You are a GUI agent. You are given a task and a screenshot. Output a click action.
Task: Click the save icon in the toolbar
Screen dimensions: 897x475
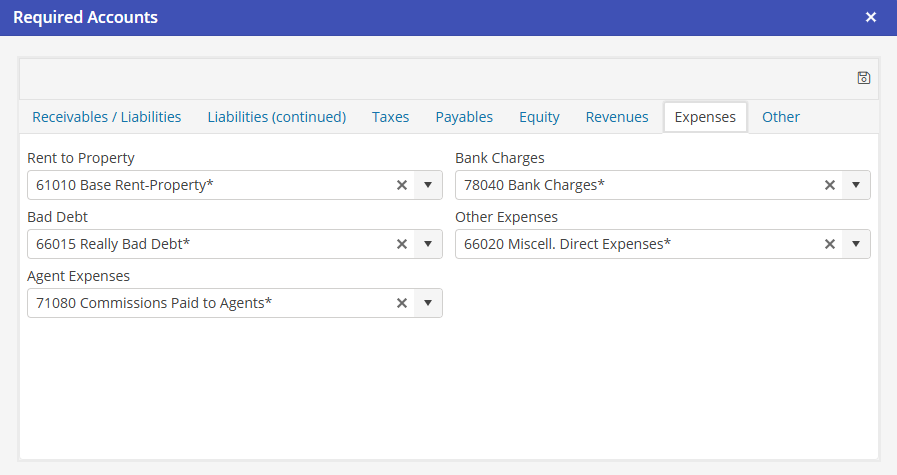point(864,78)
